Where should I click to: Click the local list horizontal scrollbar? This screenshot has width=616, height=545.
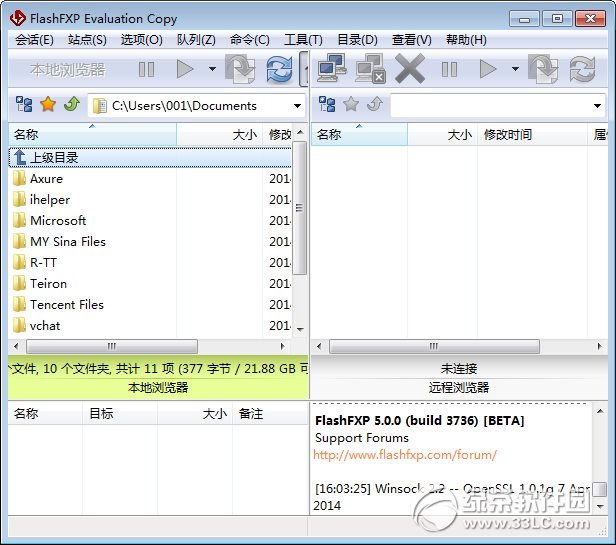112,347
